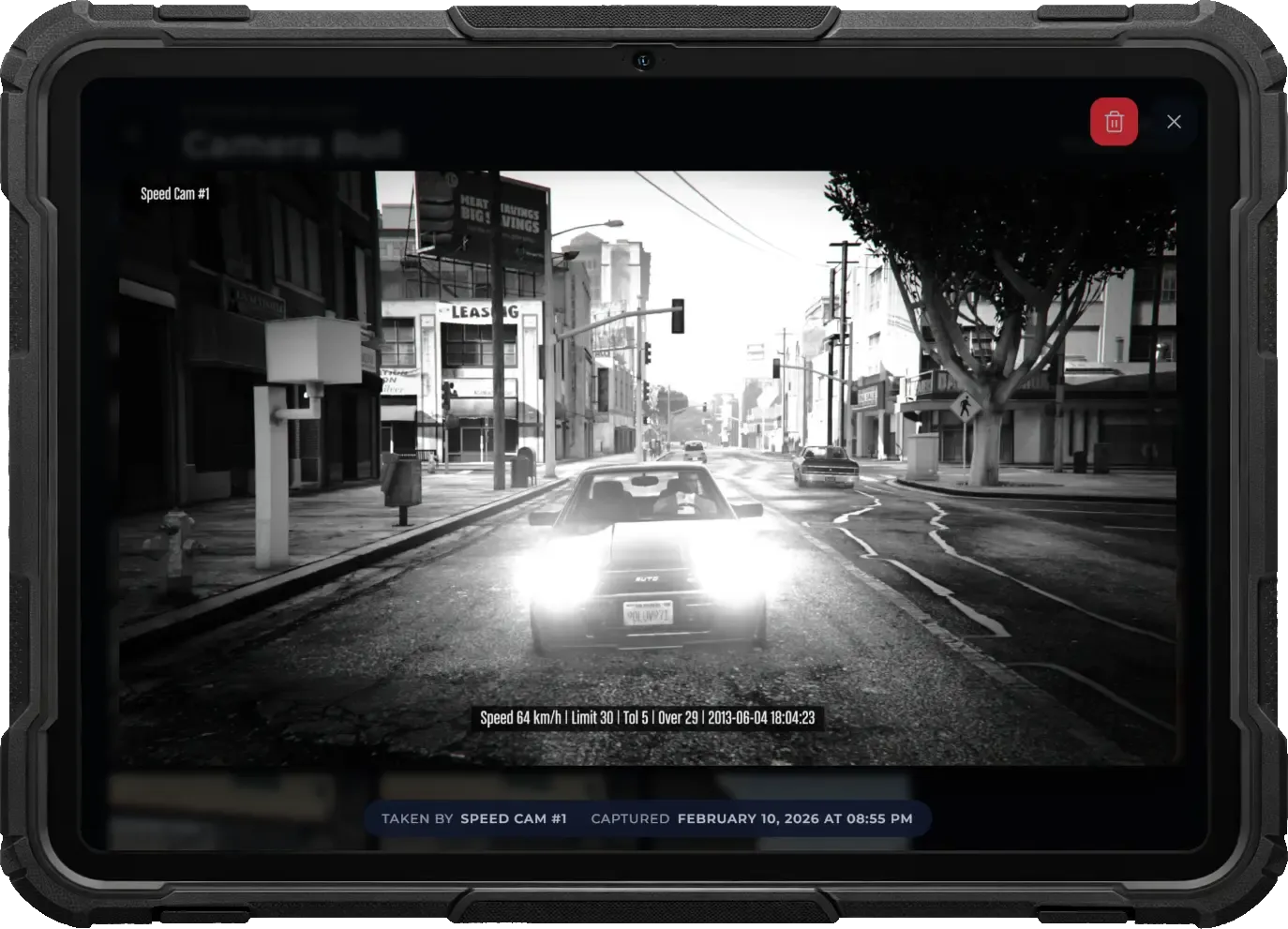Viewport: 1288px width, 929px height.
Task: Close the photo viewer with the X
Action: pyautogui.click(x=1175, y=121)
